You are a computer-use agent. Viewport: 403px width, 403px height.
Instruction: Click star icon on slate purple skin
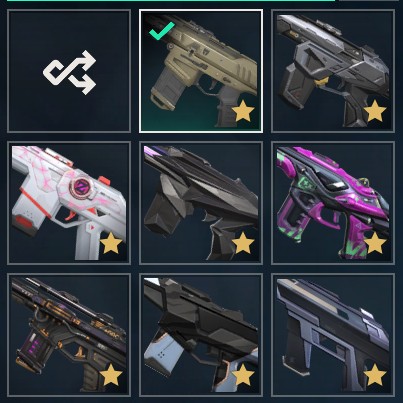coord(375,375)
